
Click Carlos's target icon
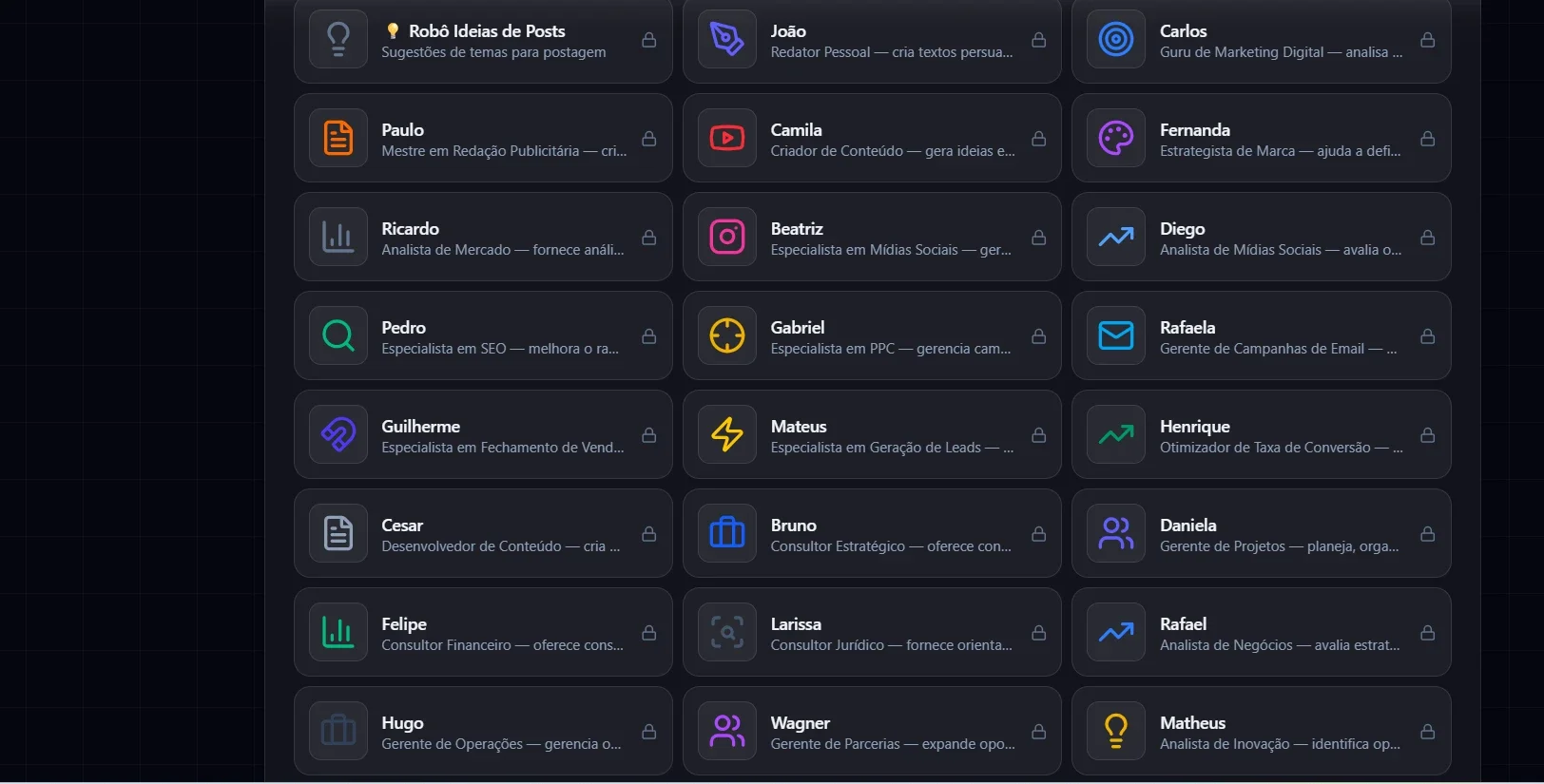(x=1116, y=39)
